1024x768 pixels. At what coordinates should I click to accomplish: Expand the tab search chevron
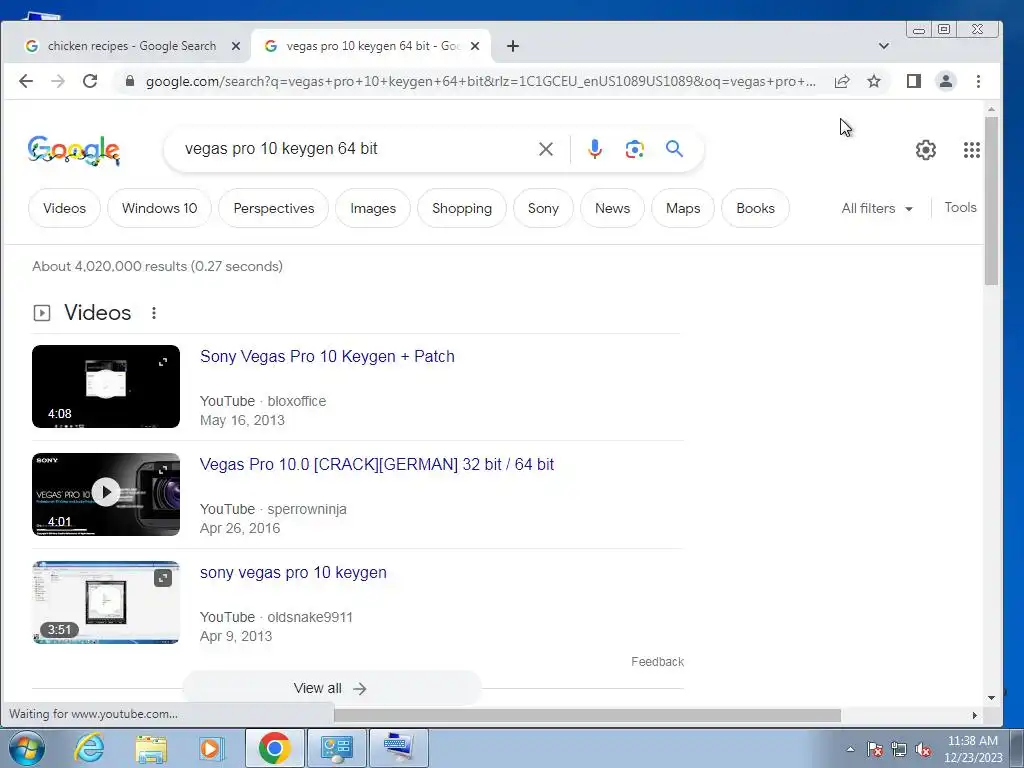pyautogui.click(x=884, y=46)
